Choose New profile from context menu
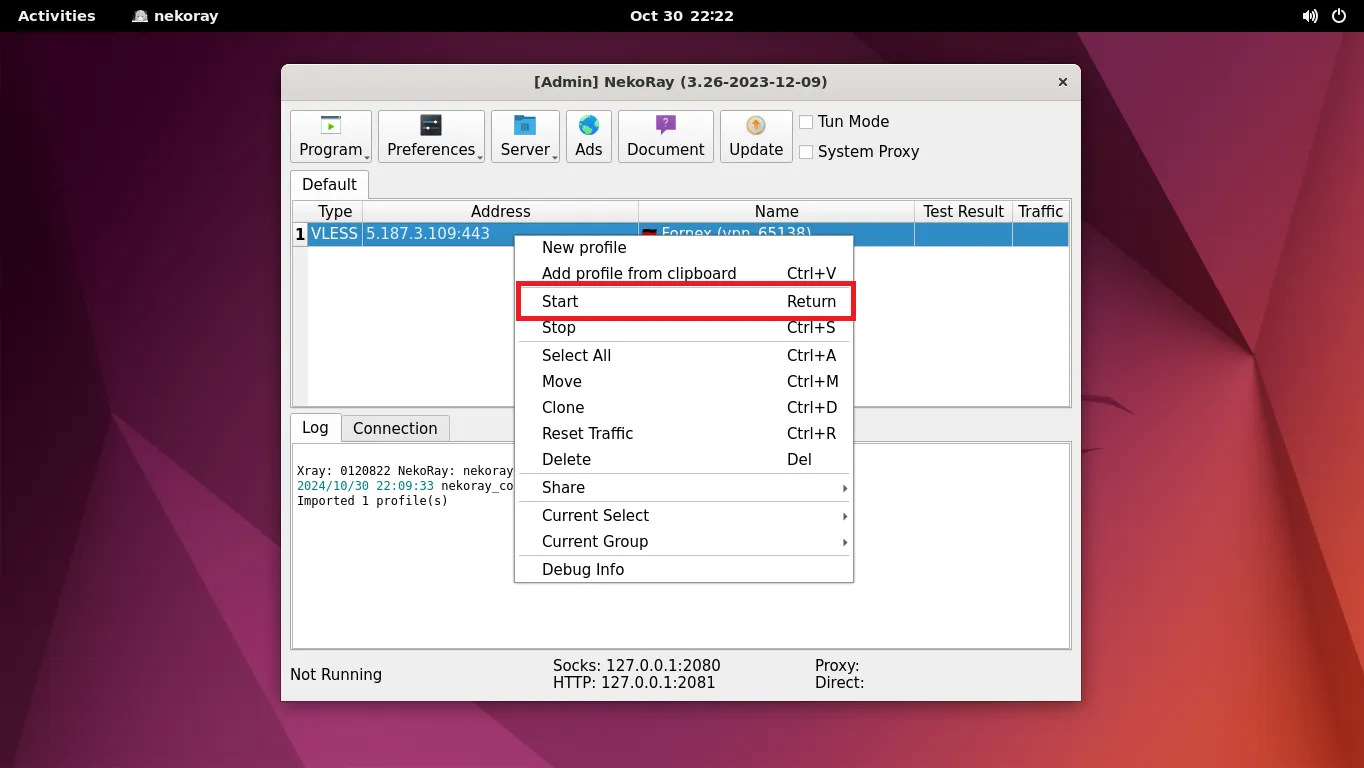 click(x=684, y=248)
